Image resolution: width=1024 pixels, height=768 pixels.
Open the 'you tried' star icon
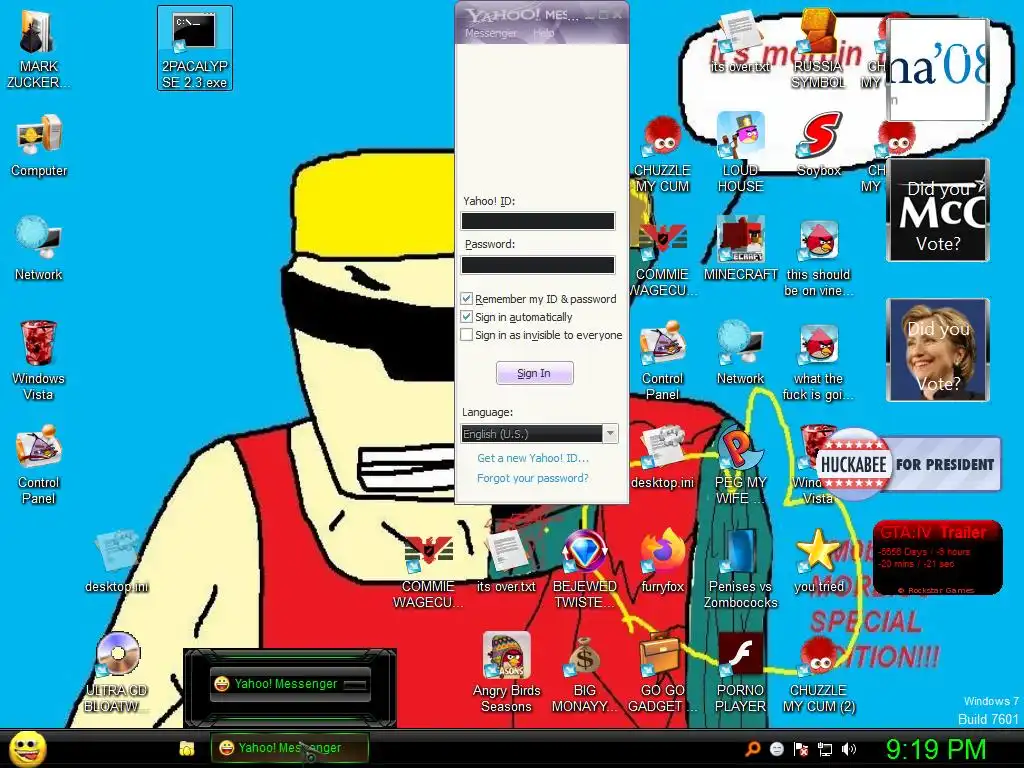(818, 561)
